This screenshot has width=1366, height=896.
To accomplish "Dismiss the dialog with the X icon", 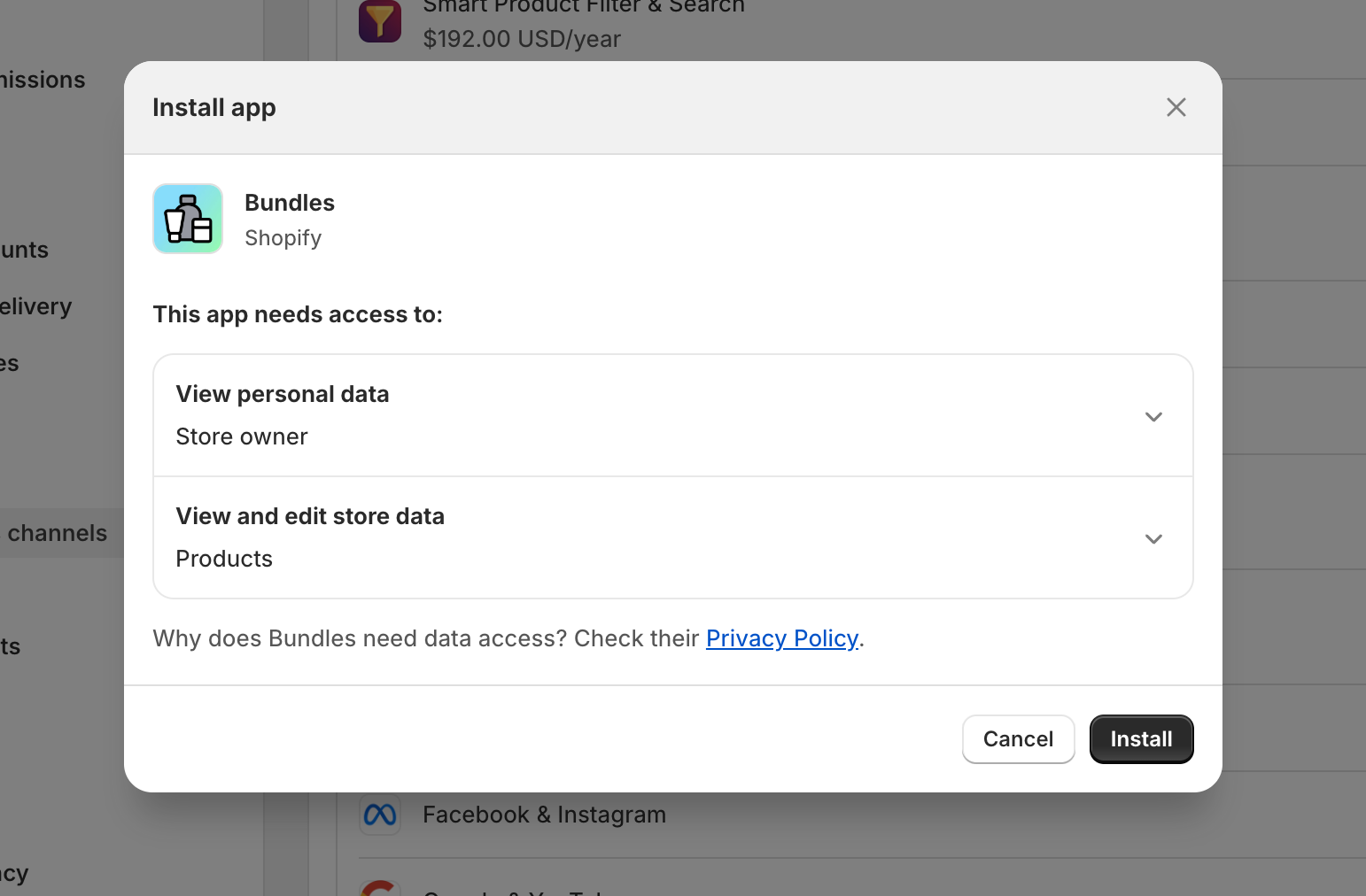I will (x=1176, y=106).
